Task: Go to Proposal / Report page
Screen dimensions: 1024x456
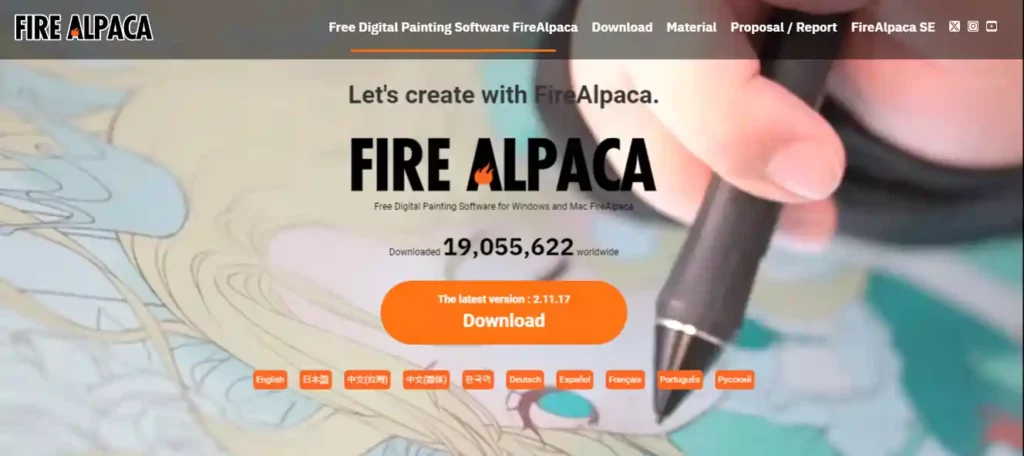Action: 784,27
